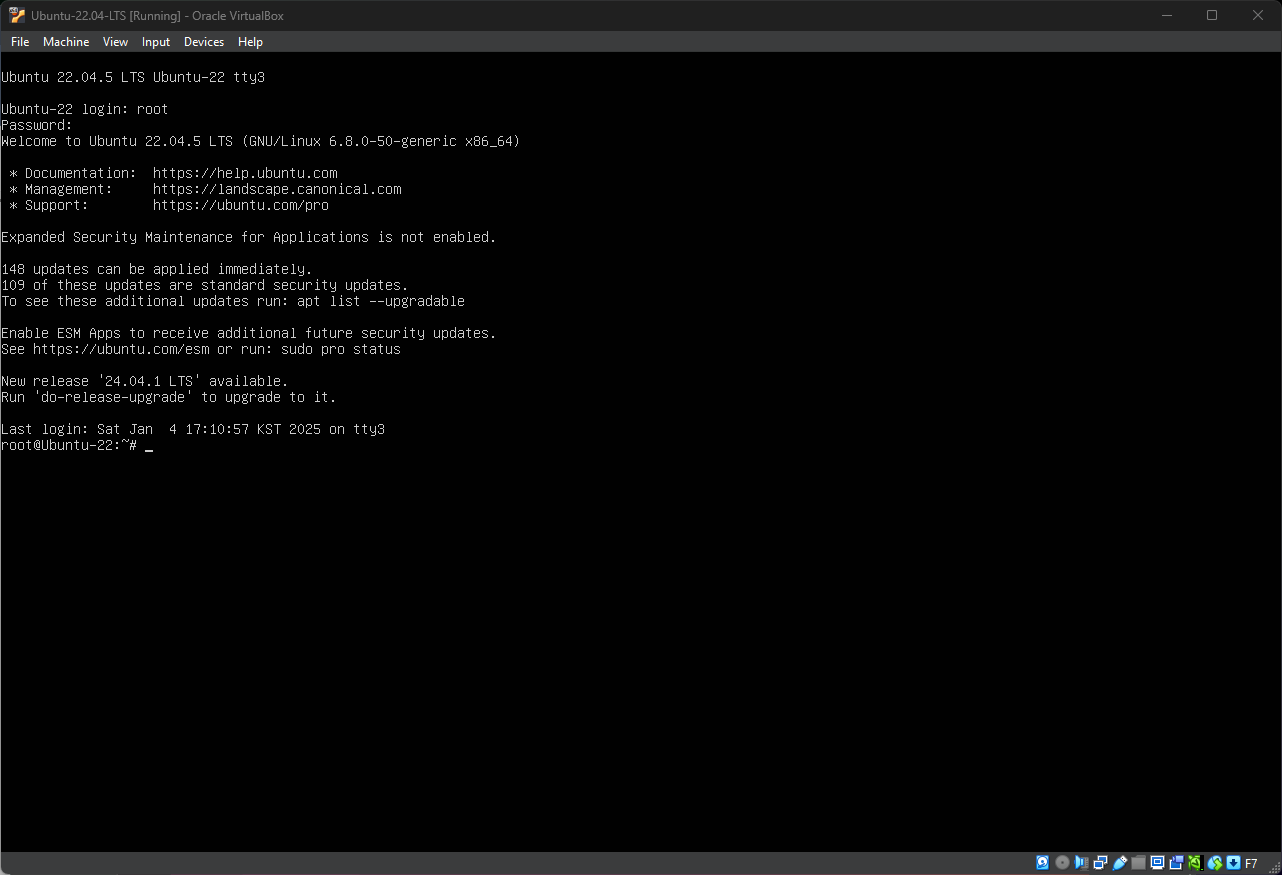
Task: Click the 'Welcome to Ubuntu 22.04.5 LTS' line
Action: [x=261, y=141]
